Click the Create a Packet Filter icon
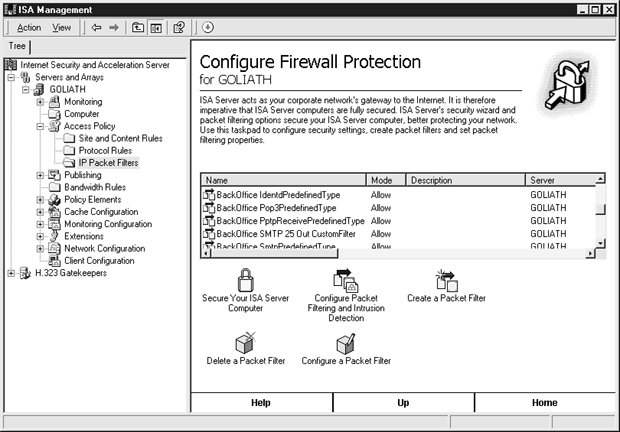620x432 pixels. pyautogui.click(x=446, y=281)
